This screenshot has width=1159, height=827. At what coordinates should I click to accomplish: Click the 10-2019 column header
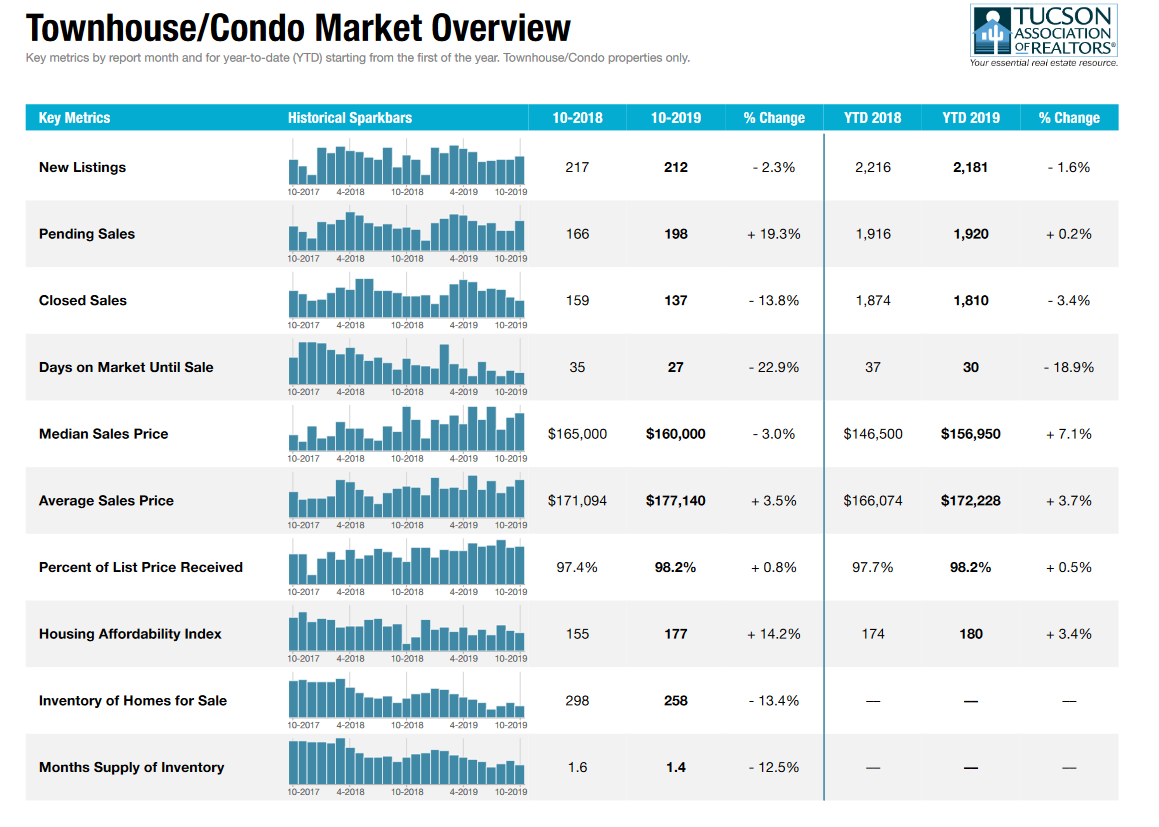[x=676, y=118]
